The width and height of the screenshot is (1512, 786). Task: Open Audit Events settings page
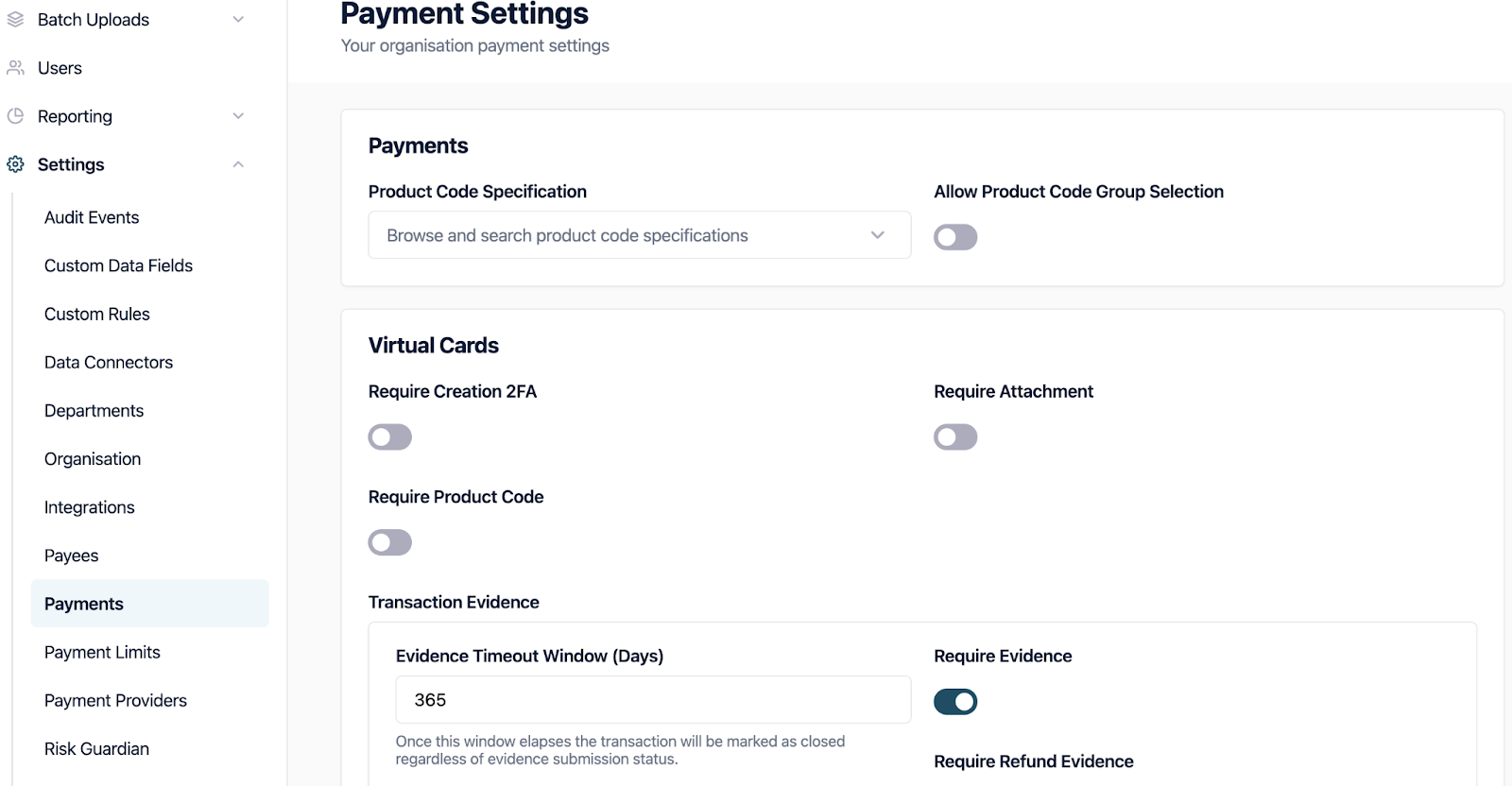click(x=92, y=217)
